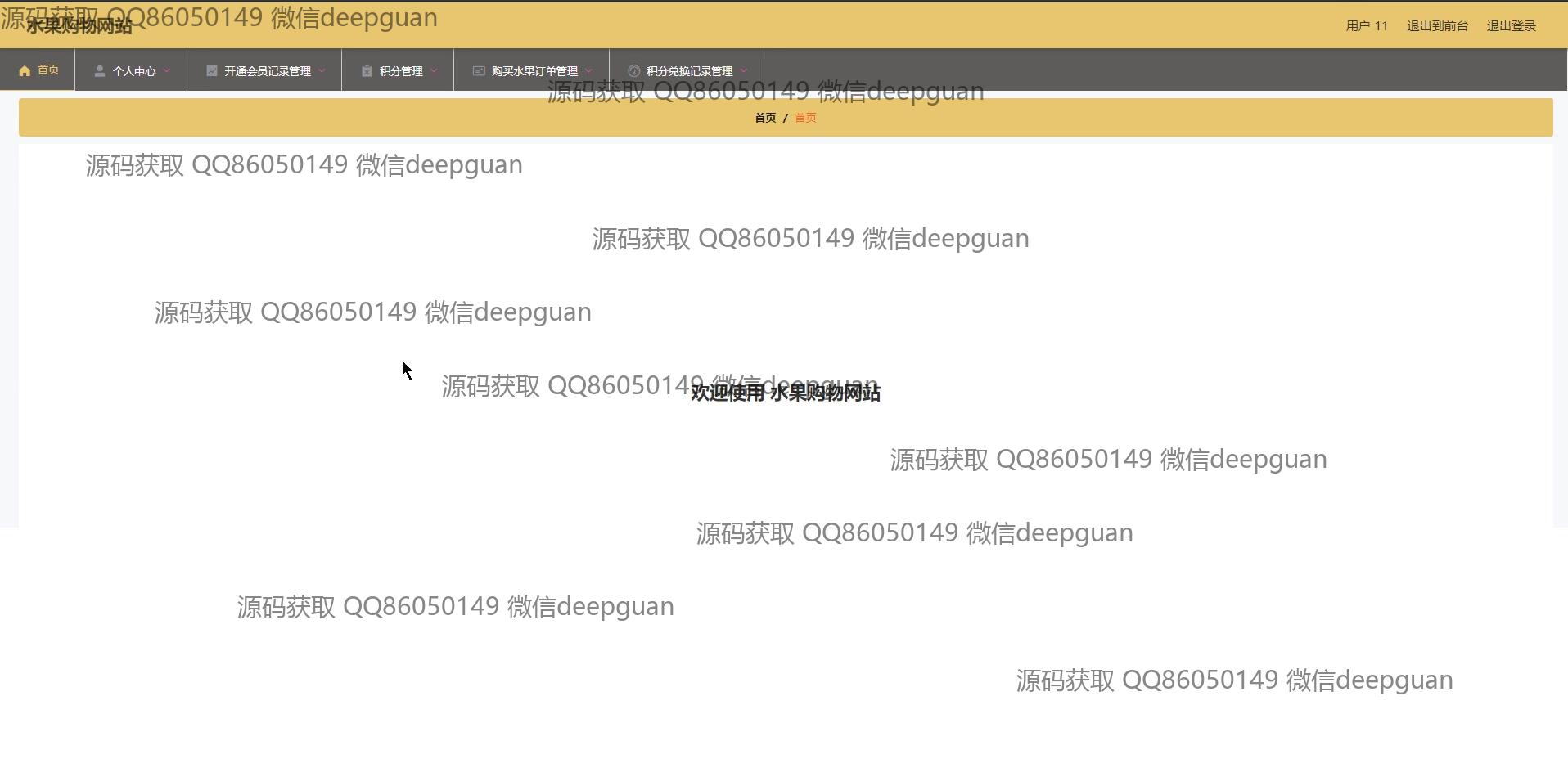Click the home icon in navigation bar

(25, 71)
